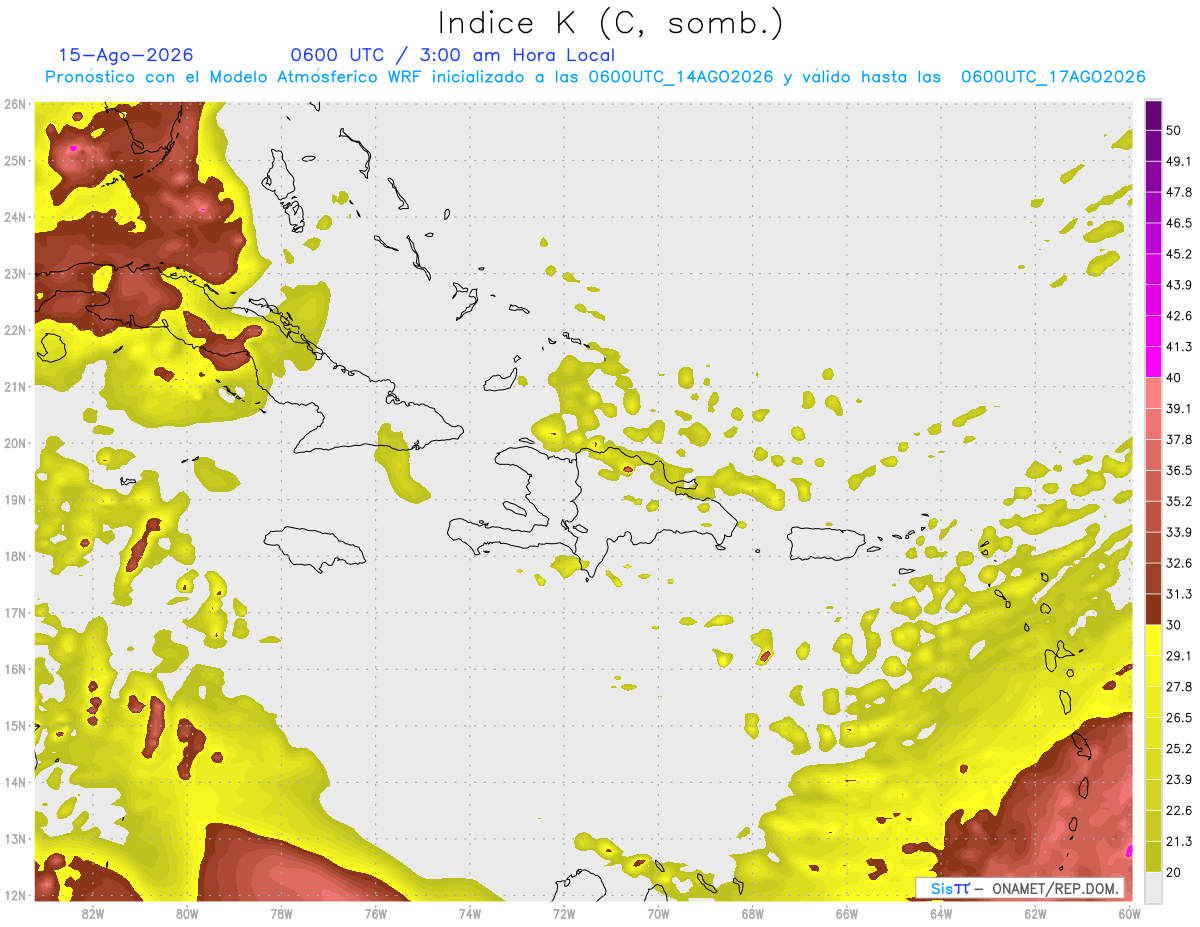Click the 74W longitude label
The width and height of the screenshot is (1200, 927).
[x=469, y=914]
